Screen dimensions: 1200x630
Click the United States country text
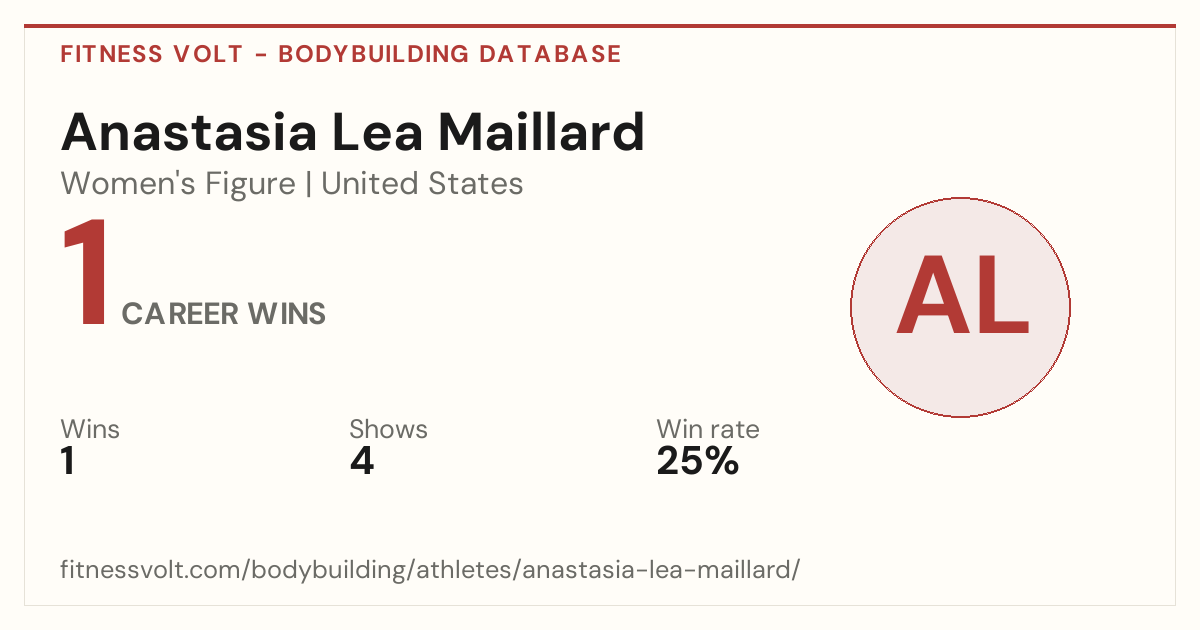(x=422, y=184)
